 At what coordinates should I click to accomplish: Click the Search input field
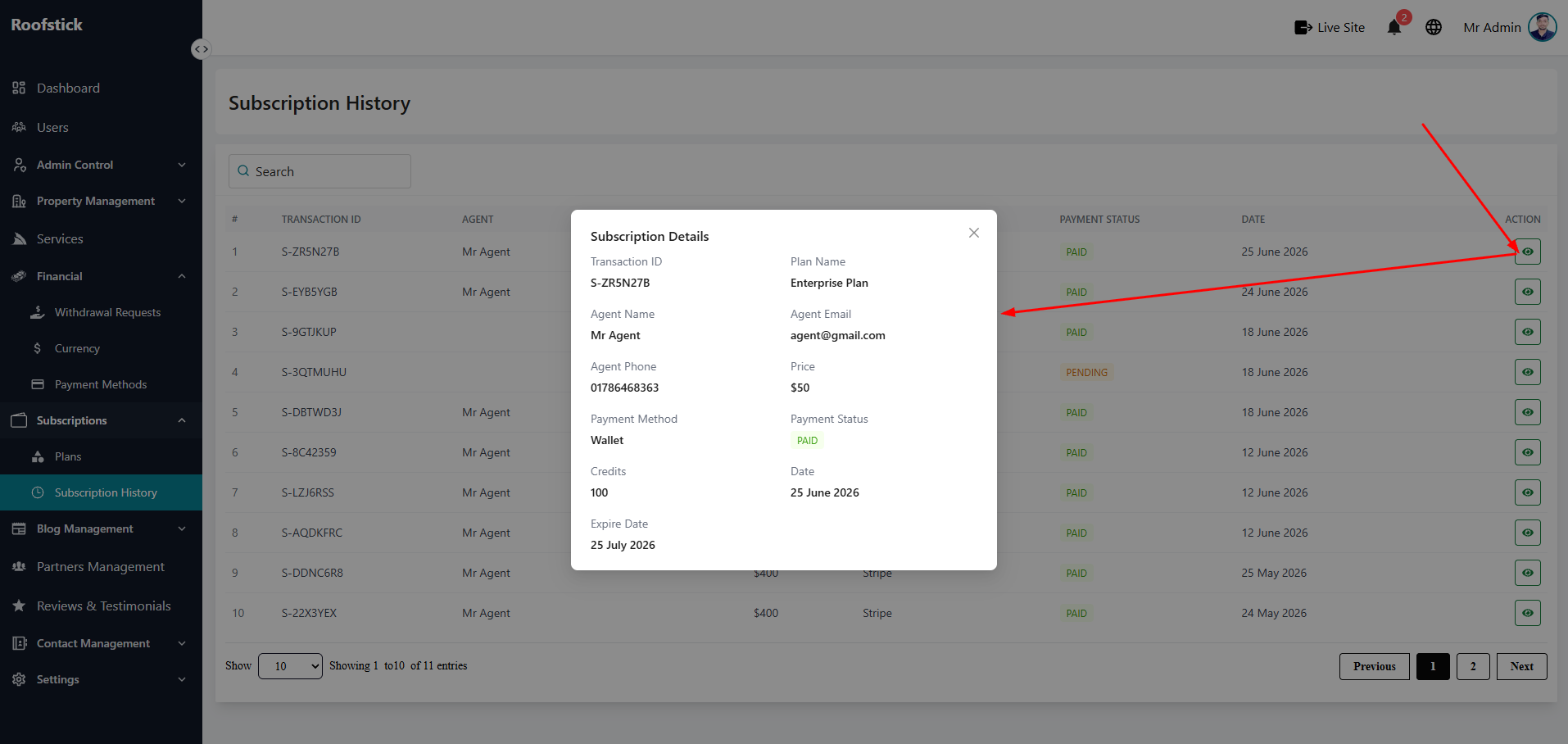pos(319,171)
